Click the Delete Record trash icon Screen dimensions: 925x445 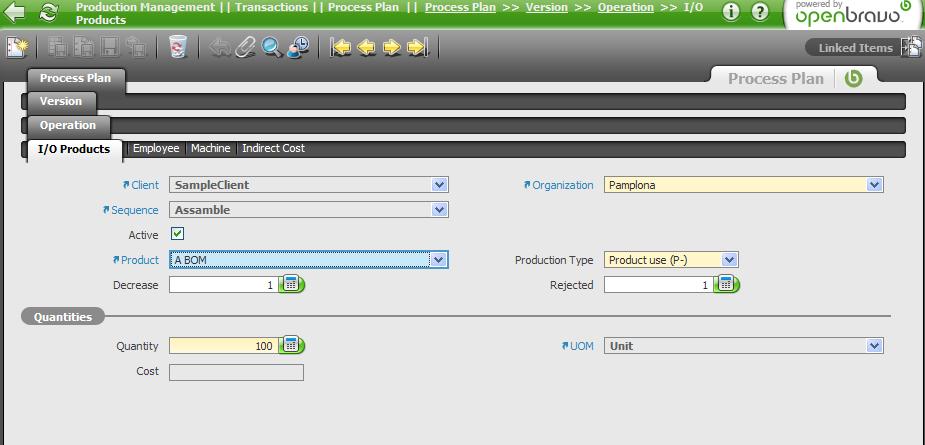(x=178, y=47)
